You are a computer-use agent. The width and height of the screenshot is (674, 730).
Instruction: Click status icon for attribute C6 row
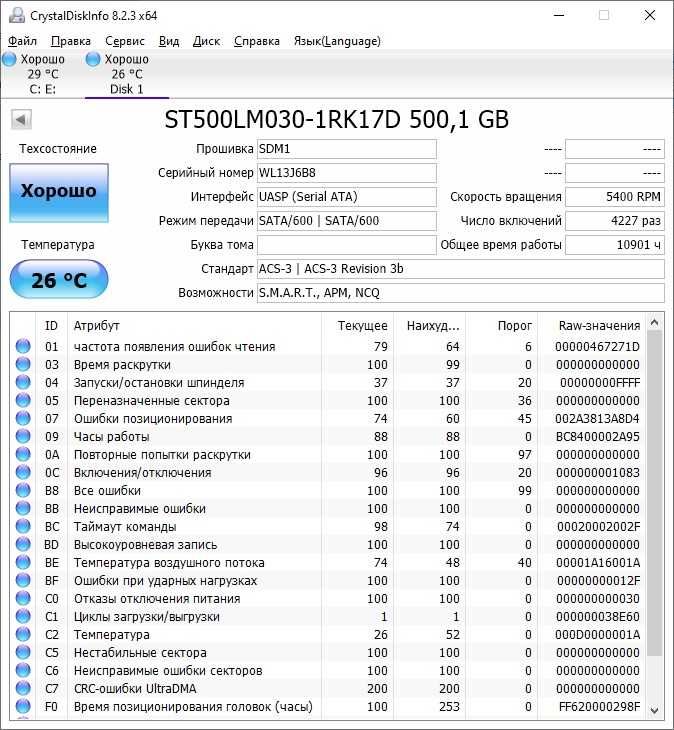pyautogui.click(x=23, y=670)
